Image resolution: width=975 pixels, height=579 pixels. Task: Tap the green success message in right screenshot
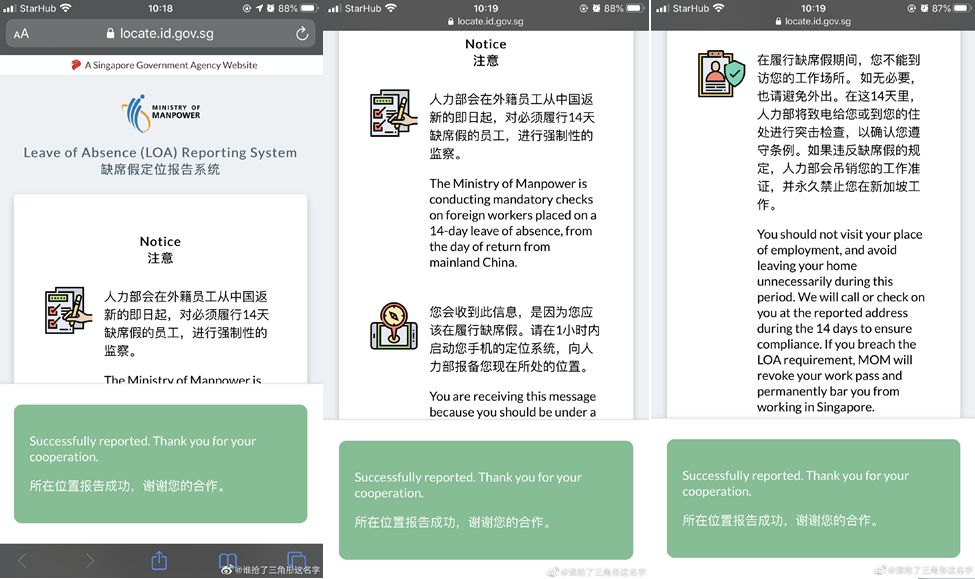click(812, 497)
